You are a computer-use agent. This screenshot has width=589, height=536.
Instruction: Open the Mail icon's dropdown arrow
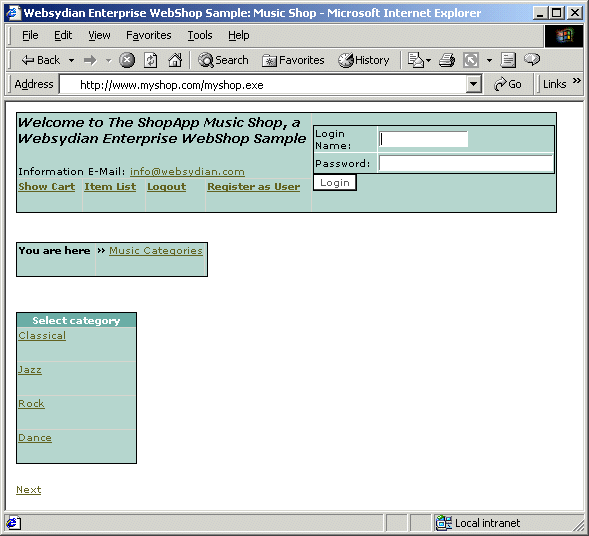[x=429, y=60]
